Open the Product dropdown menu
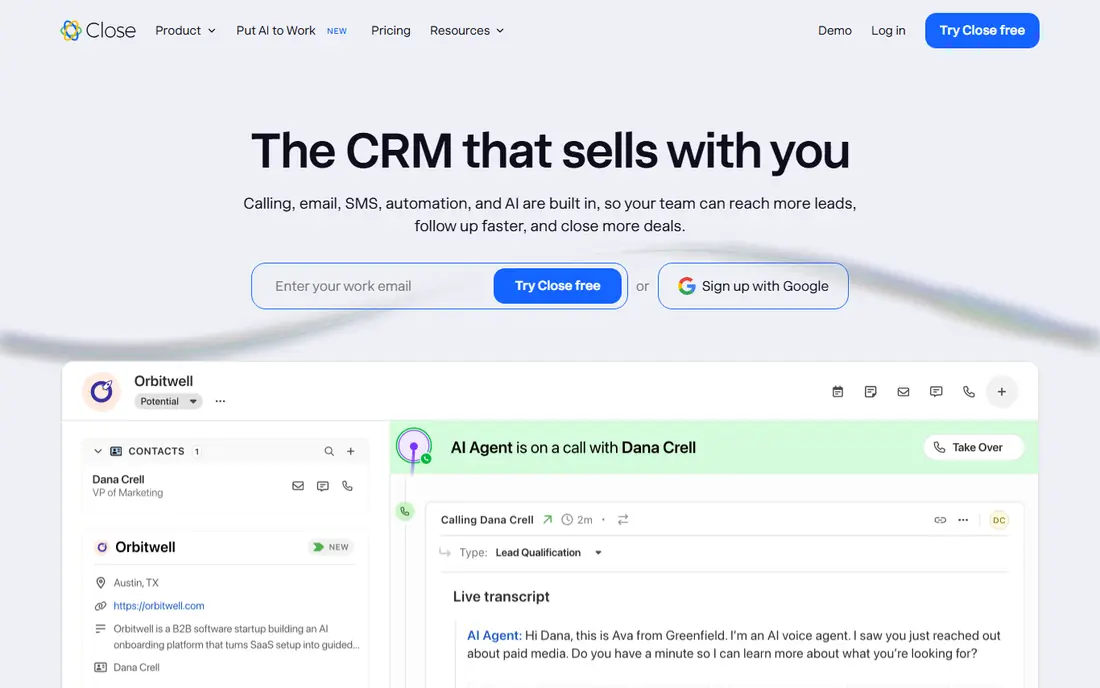The image size is (1100, 688). click(x=185, y=30)
